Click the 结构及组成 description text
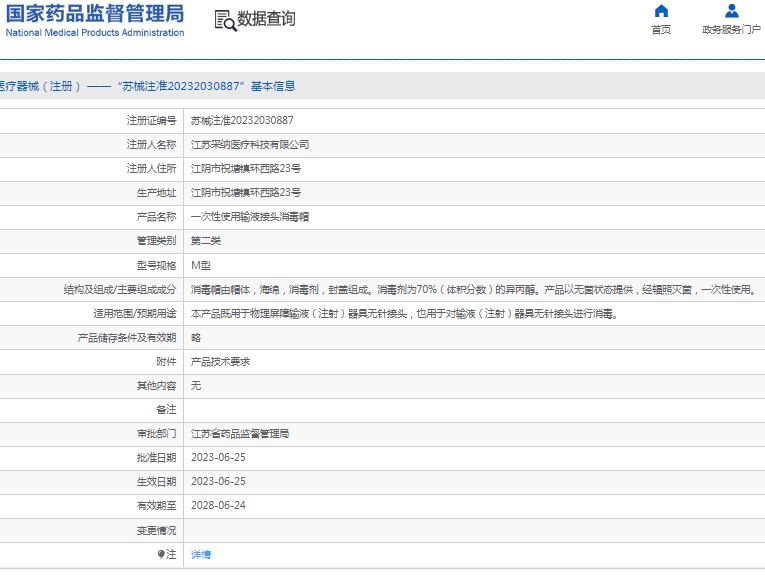 coord(474,290)
